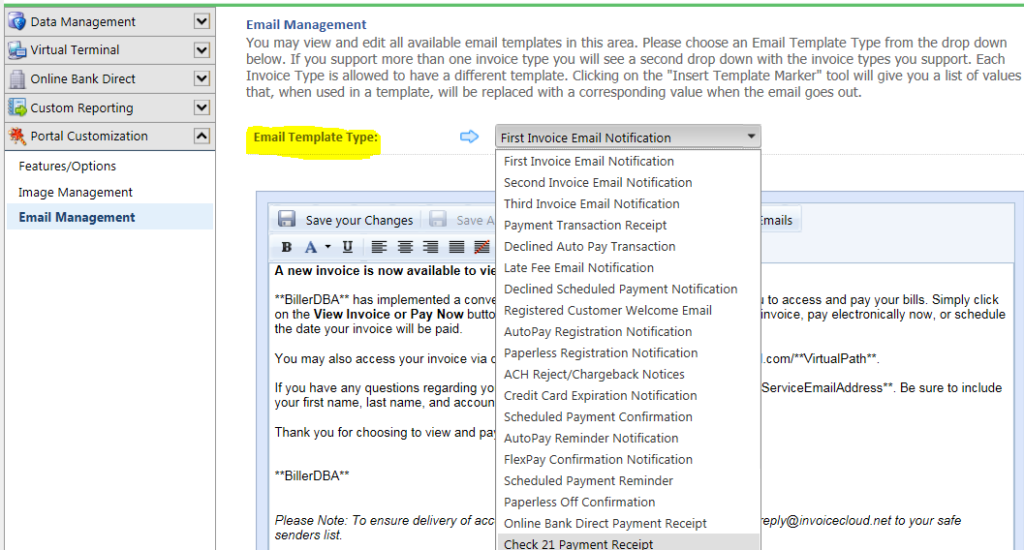Screen dimensions: 1024x550
Task: Collapse the Portal Customization section
Action: 201,136
